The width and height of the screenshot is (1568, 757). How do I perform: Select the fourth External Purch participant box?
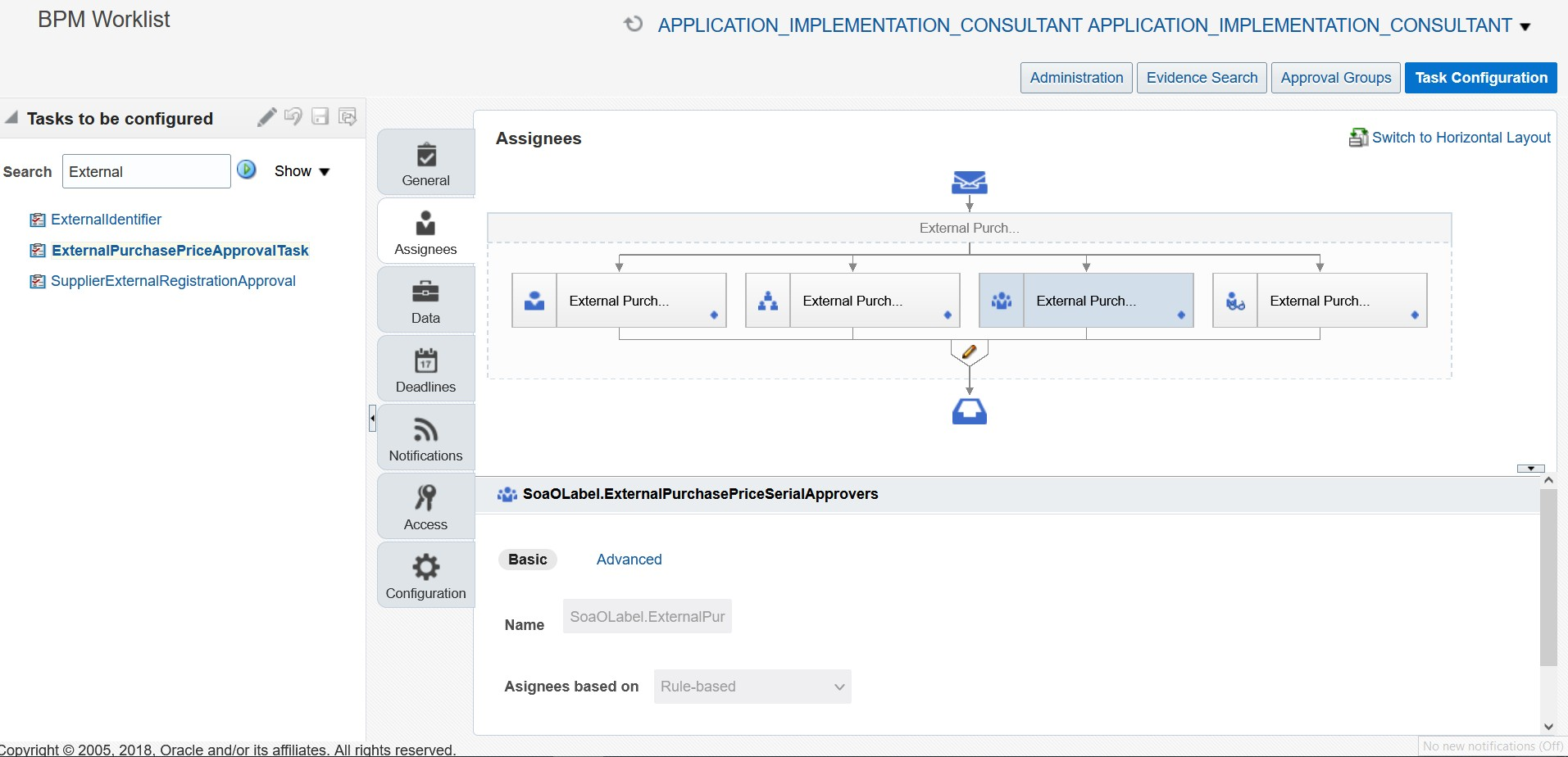[1320, 301]
